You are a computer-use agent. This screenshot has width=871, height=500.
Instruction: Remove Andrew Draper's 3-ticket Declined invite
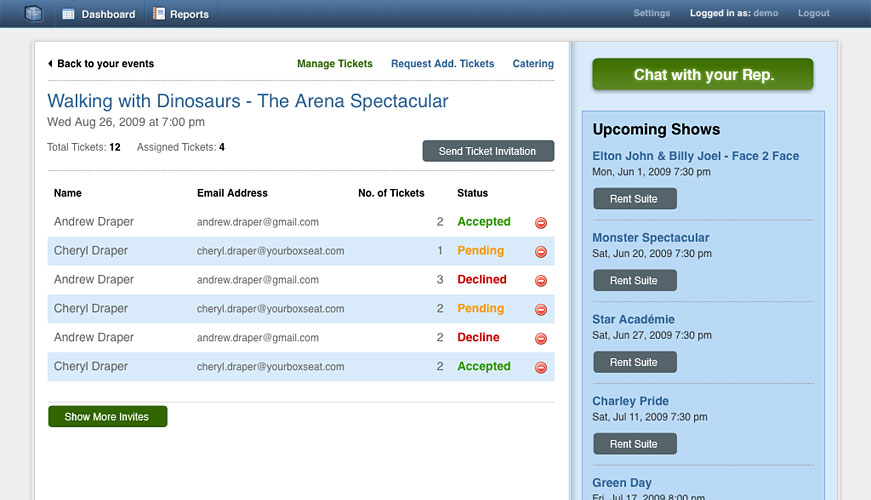click(x=540, y=281)
